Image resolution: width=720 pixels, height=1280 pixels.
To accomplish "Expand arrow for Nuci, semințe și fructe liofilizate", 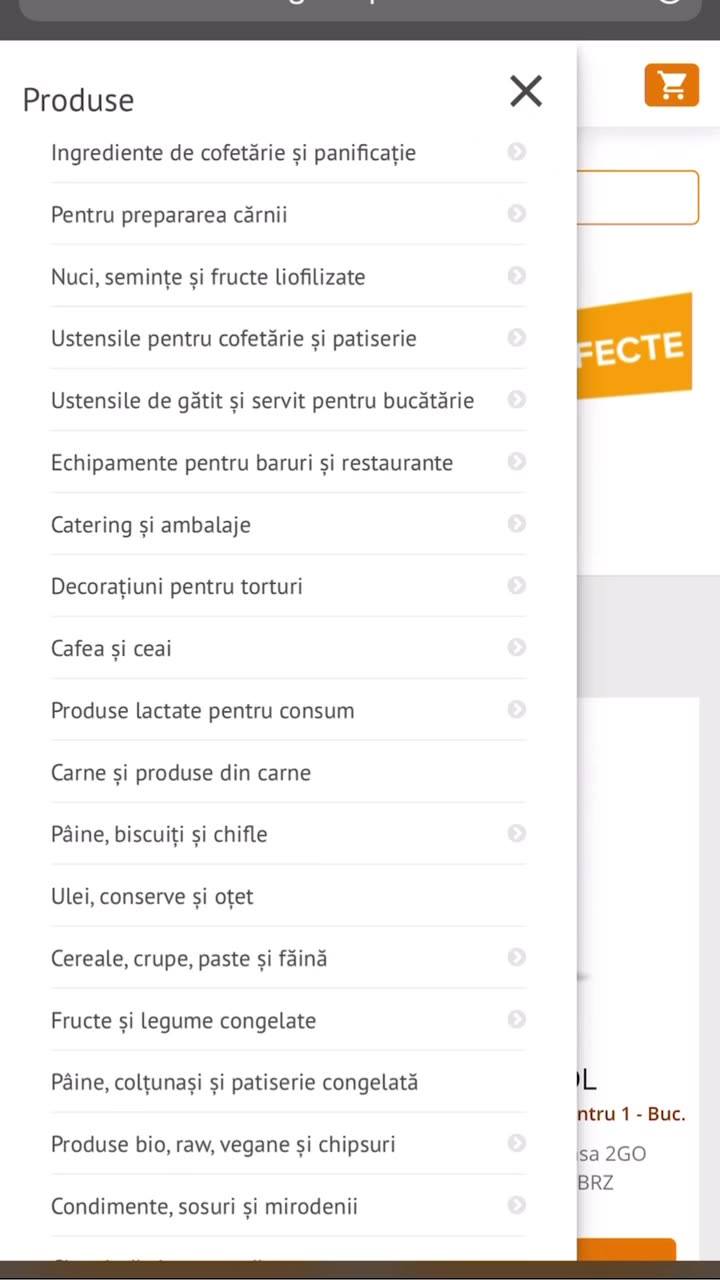I will [516, 276].
